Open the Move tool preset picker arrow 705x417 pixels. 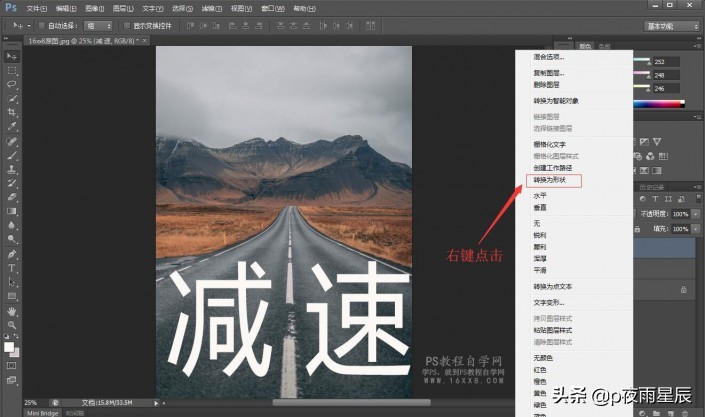[x=29, y=26]
